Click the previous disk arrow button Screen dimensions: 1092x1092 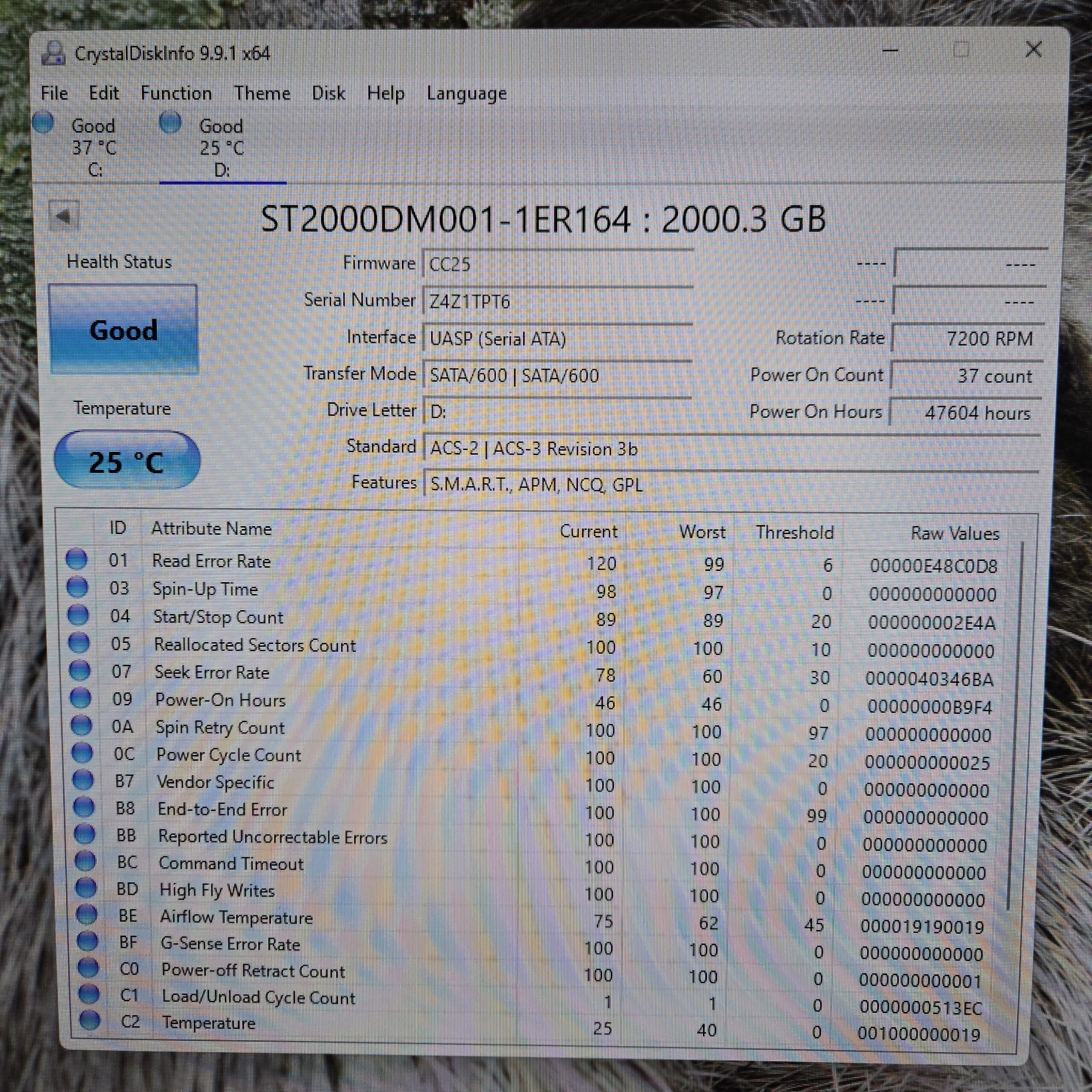click(63, 216)
